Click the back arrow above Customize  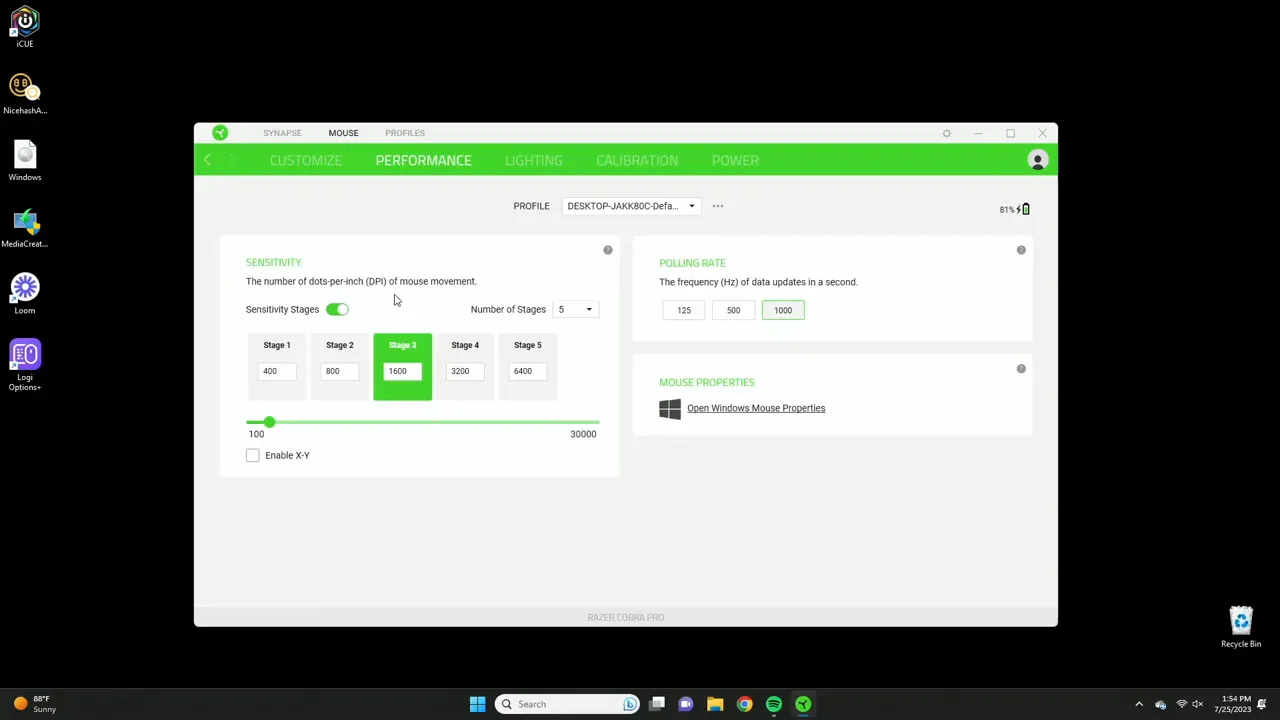(x=207, y=160)
